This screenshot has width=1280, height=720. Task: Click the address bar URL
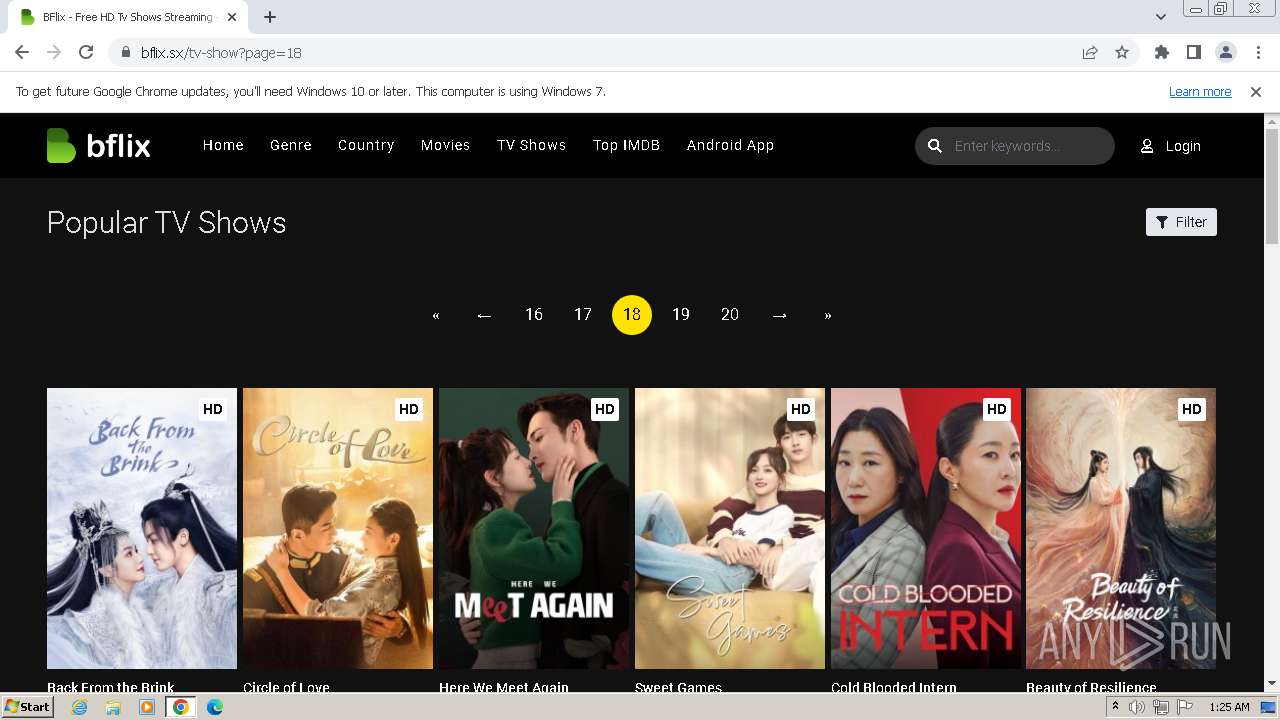221,52
